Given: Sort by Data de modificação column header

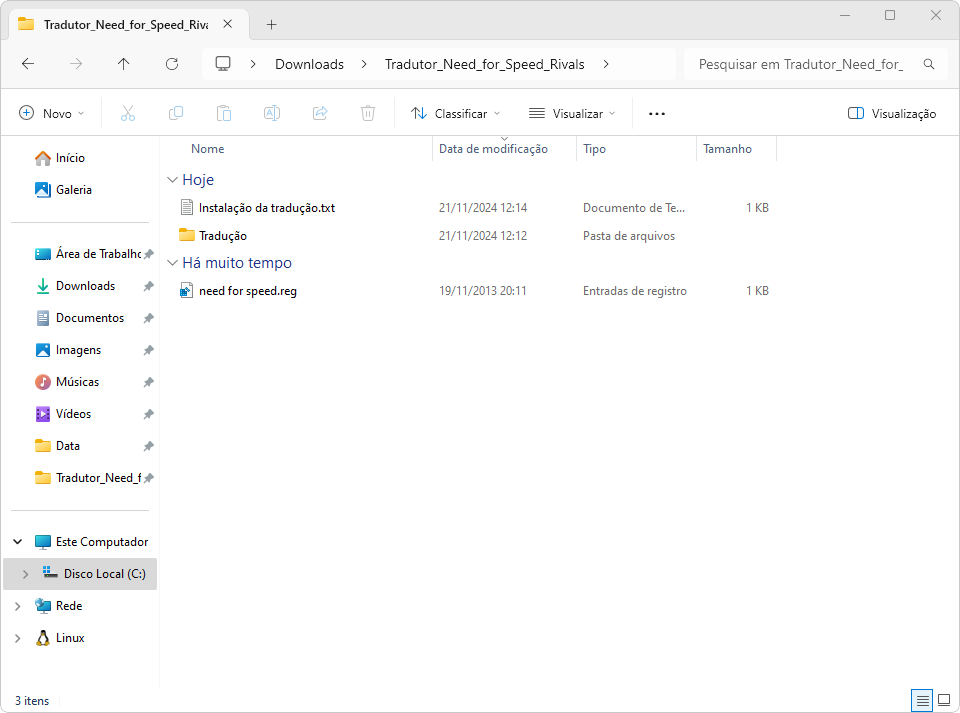Looking at the screenshot, I should click(x=493, y=149).
